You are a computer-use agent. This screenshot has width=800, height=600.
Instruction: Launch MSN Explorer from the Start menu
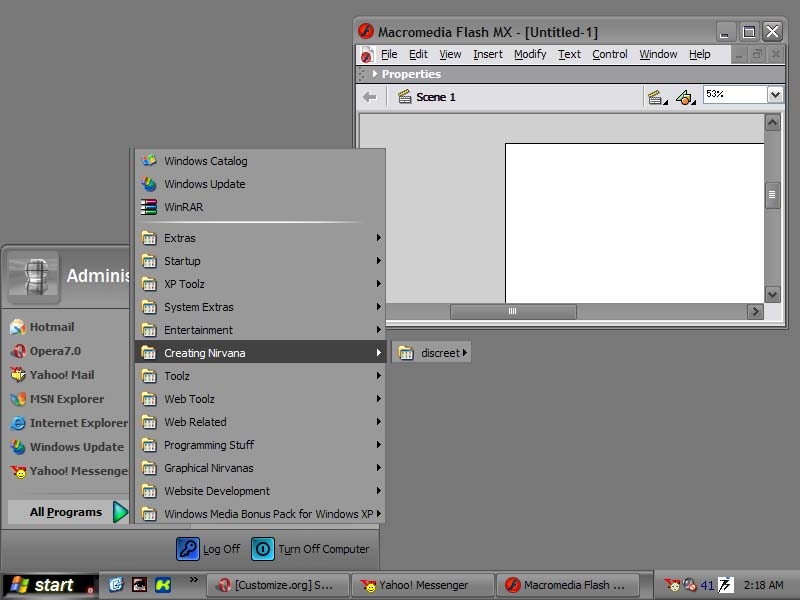66,399
